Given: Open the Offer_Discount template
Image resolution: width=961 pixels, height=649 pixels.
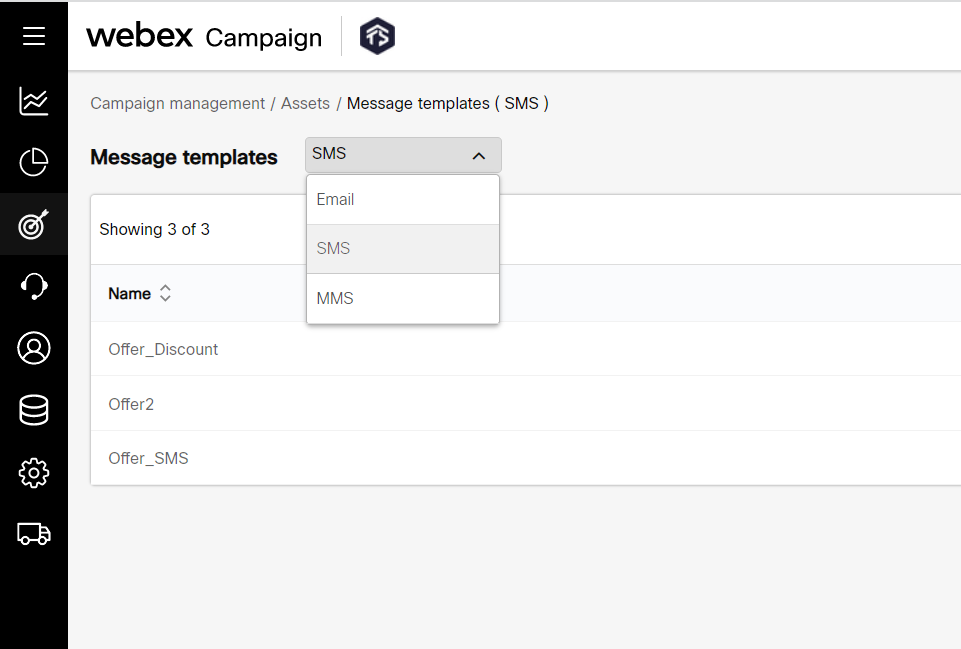Looking at the screenshot, I should [163, 349].
